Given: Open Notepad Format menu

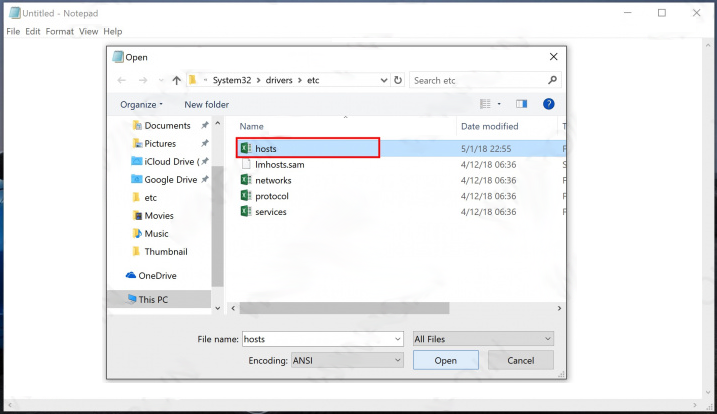Looking at the screenshot, I should (x=59, y=31).
